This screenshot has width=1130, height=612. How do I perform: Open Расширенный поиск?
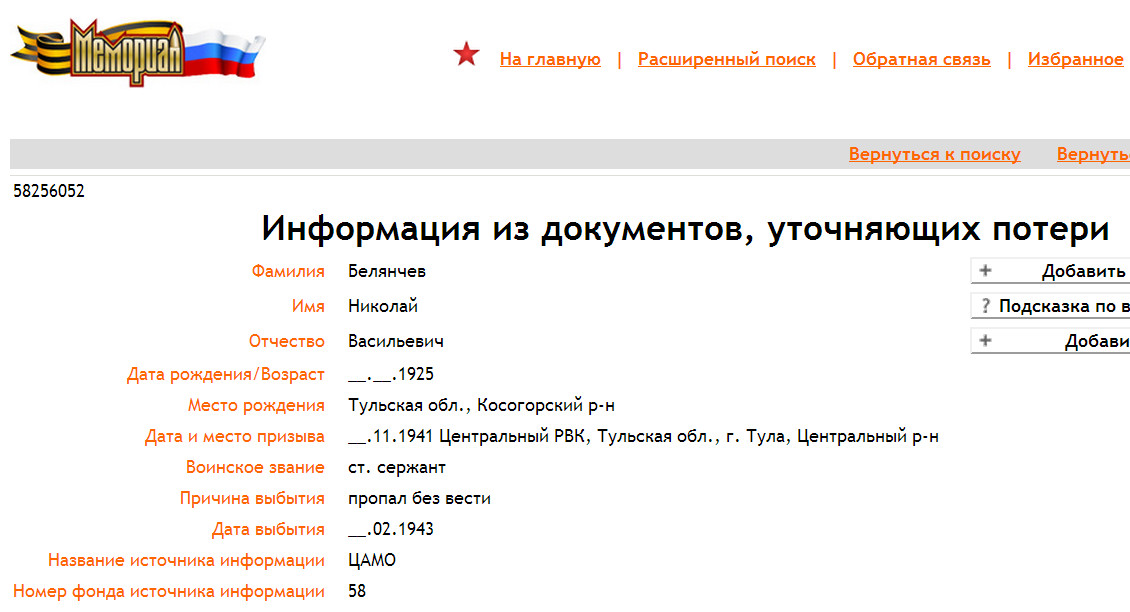tap(726, 59)
